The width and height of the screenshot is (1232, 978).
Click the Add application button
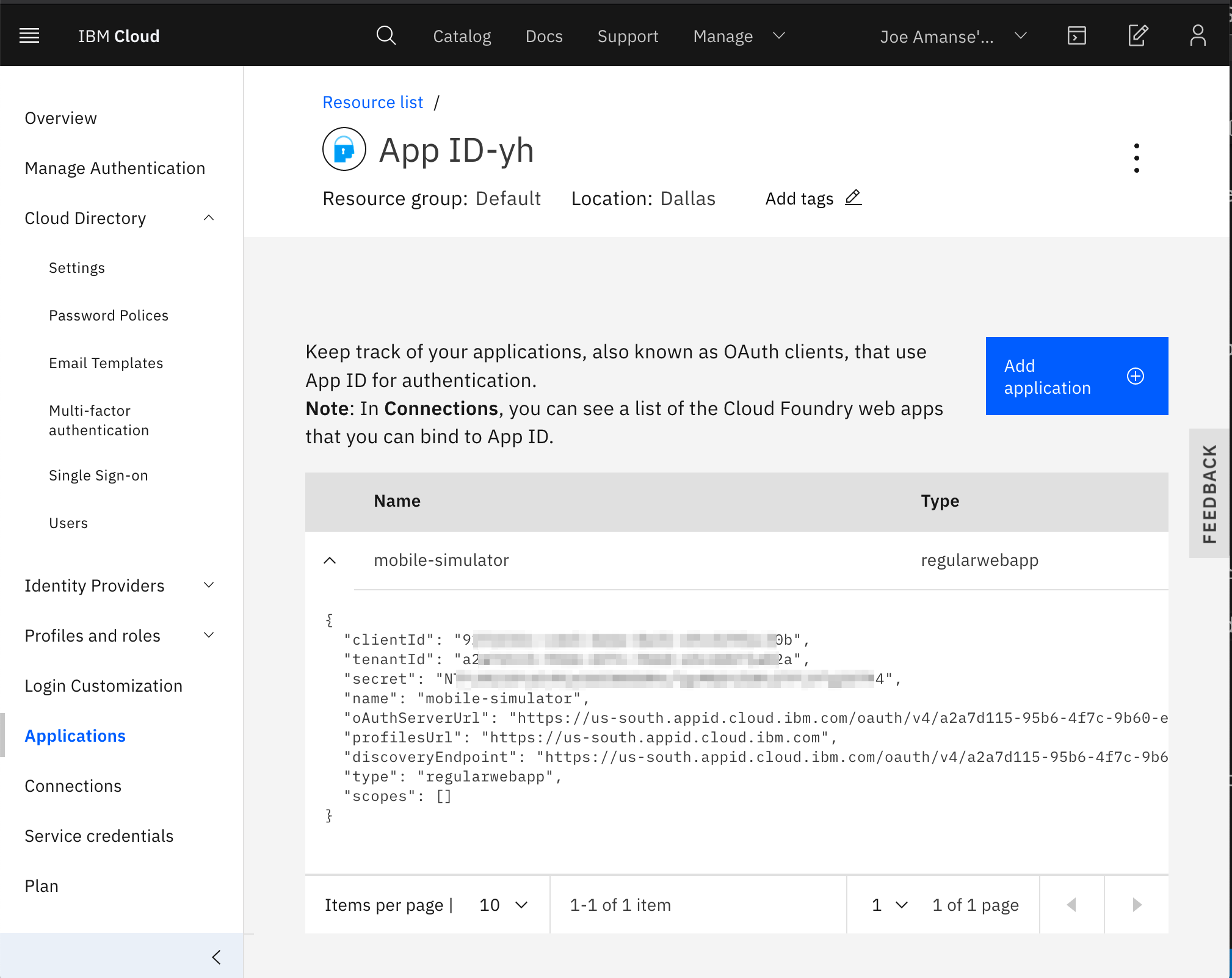point(1076,376)
